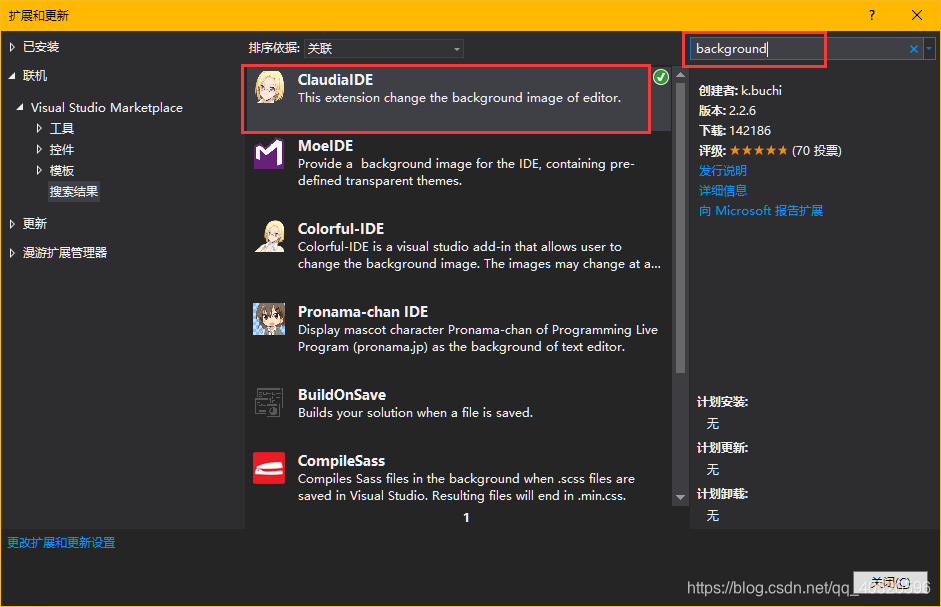Click the 创建者: k.buchi author text
The image size is (941, 607).
tap(740, 91)
